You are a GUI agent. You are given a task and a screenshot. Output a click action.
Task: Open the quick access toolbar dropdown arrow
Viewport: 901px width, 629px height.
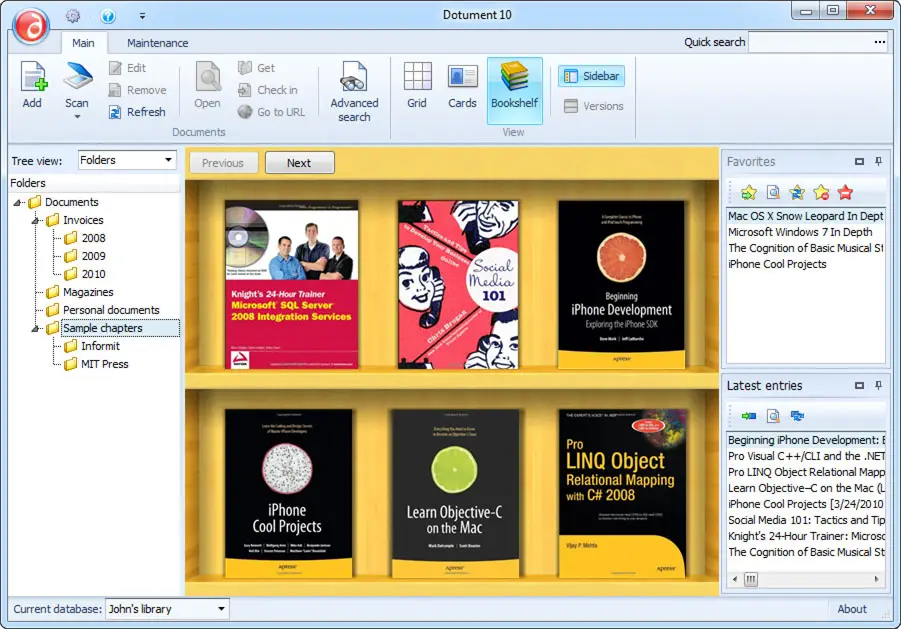tap(142, 16)
